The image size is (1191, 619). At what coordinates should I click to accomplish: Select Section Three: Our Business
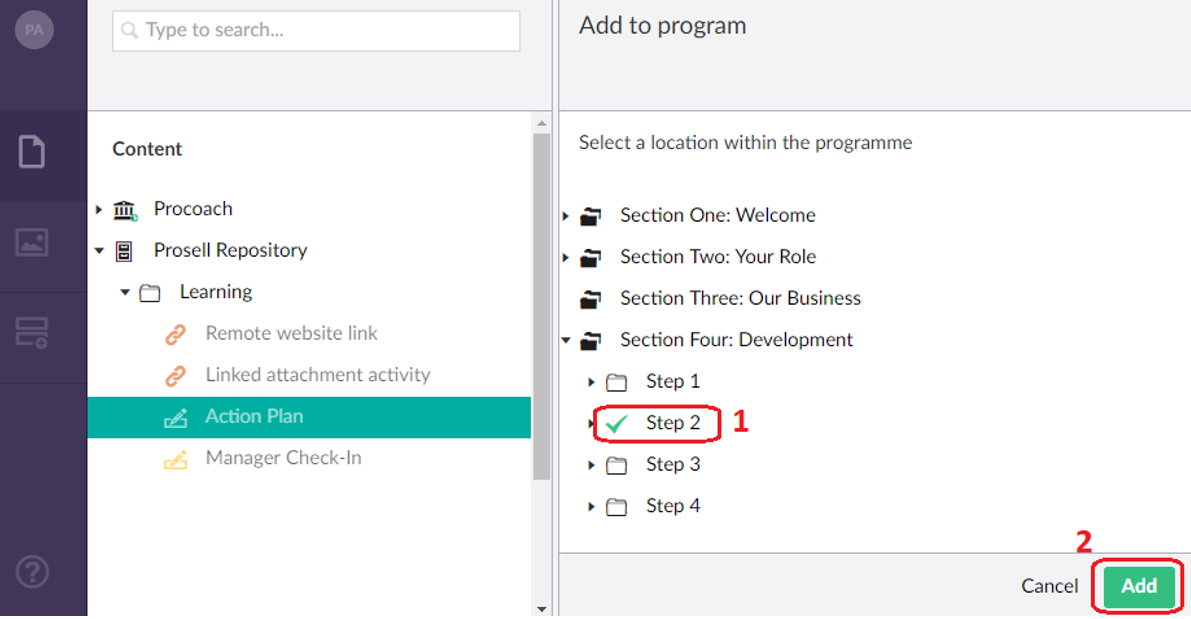[x=740, y=298]
